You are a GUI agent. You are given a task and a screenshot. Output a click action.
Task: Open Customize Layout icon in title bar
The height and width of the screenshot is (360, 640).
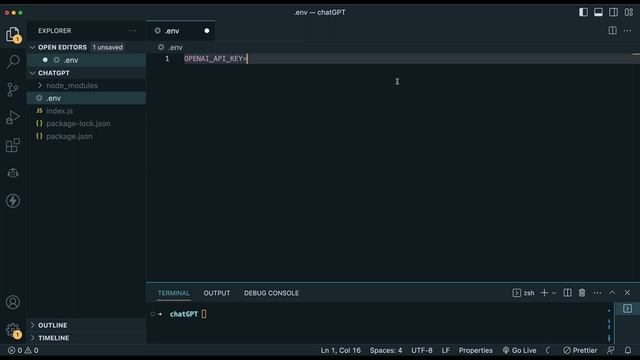(629, 12)
